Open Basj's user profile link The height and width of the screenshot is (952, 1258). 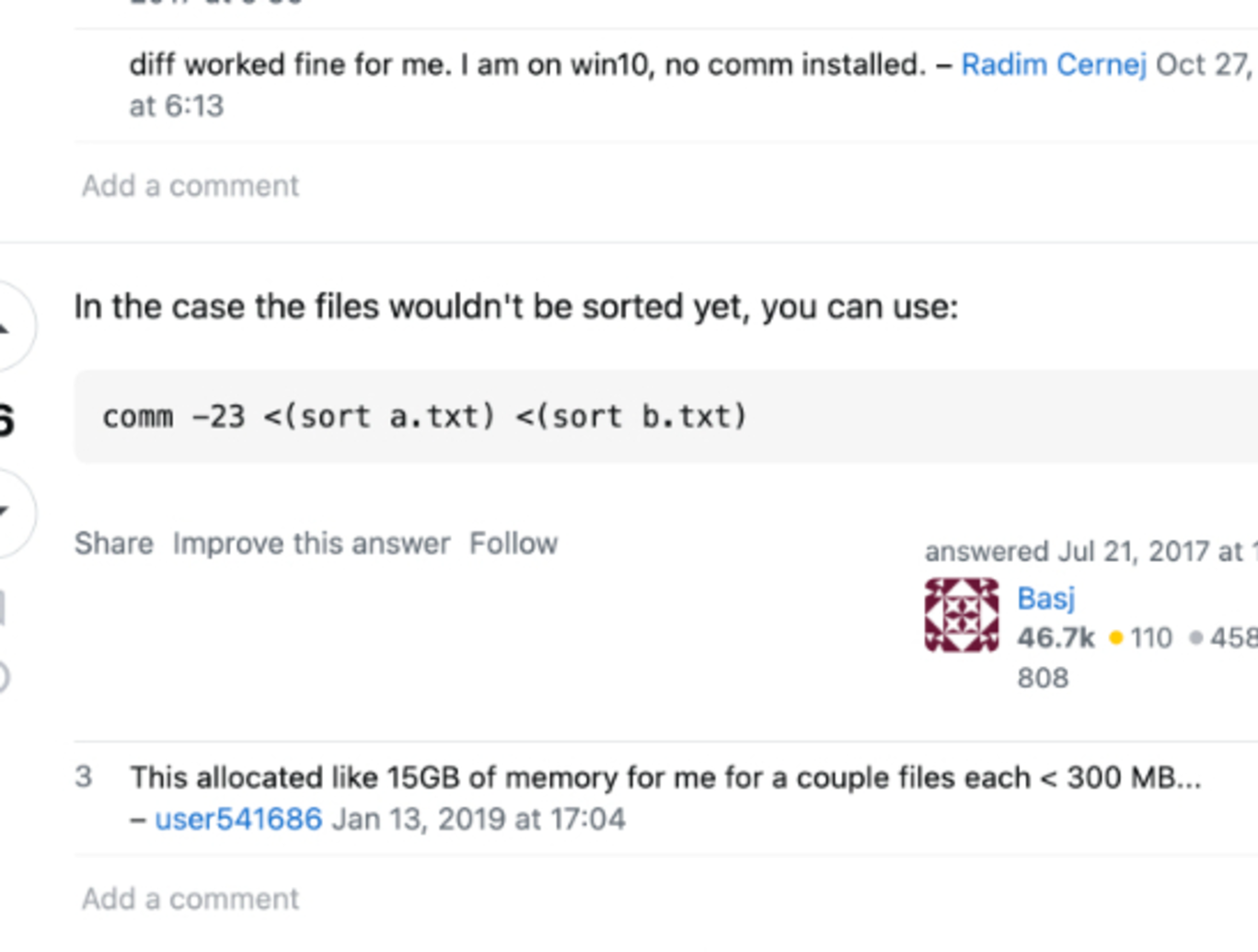pyautogui.click(x=1045, y=598)
